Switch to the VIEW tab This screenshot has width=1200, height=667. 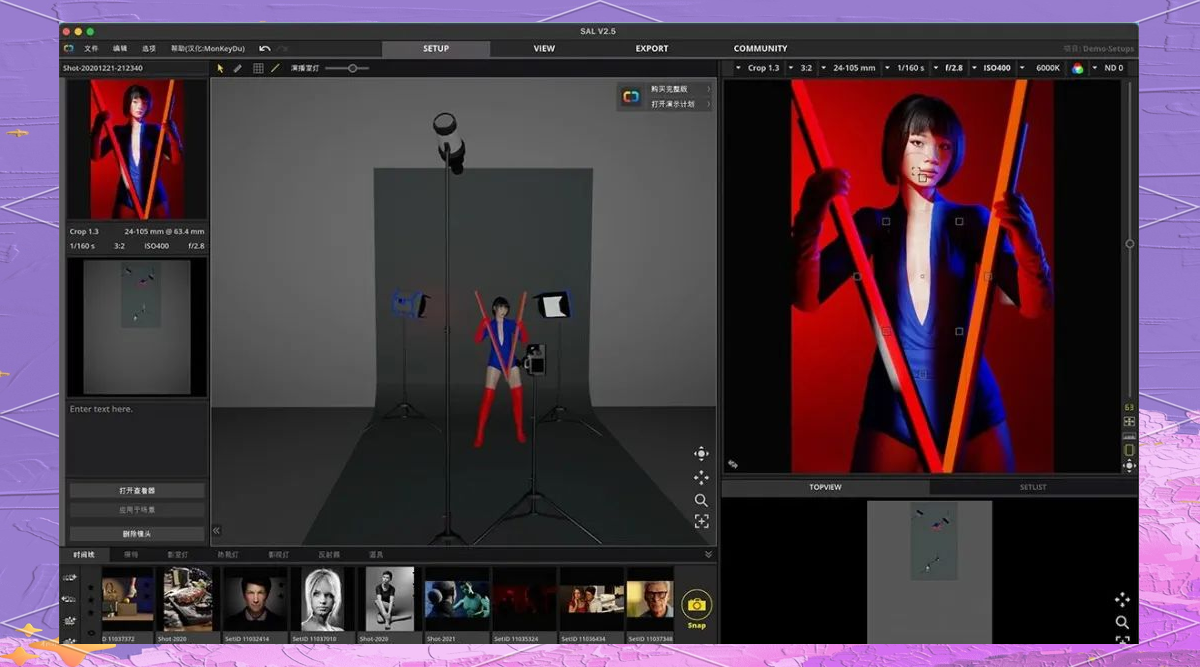pyautogui.click(x=544, y=48)
